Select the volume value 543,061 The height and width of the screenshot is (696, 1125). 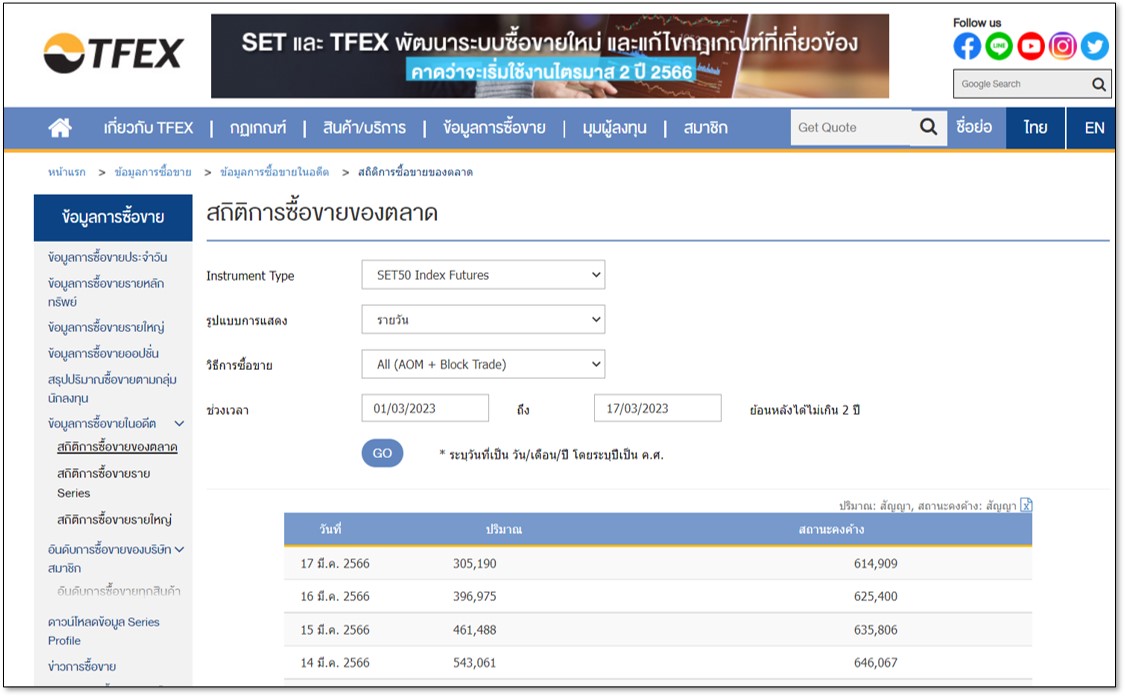click(x=474, y=663)
